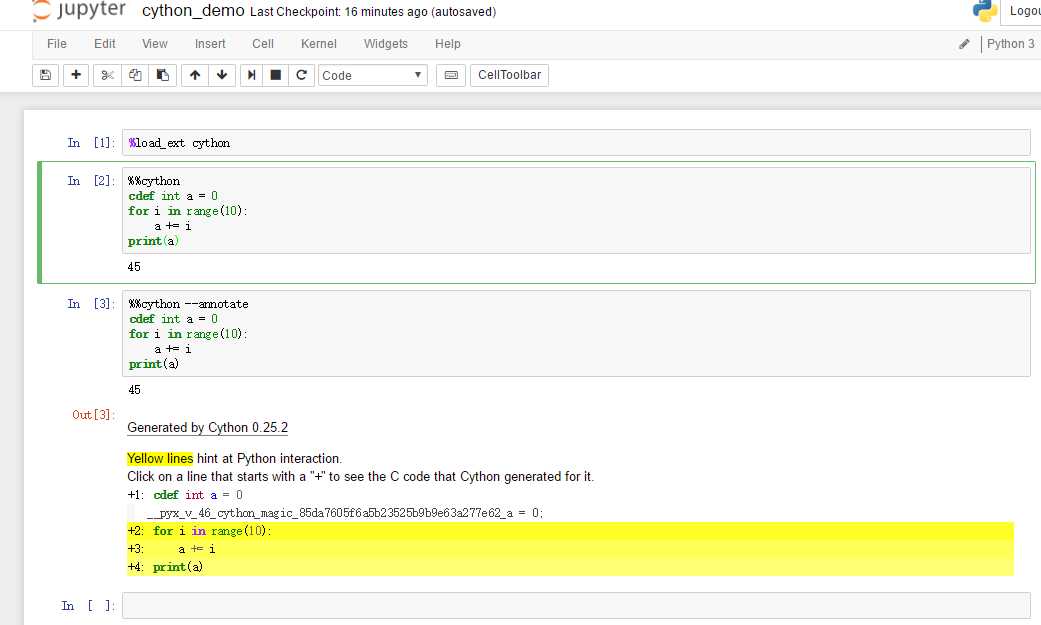This screenshot has width=1041, height=625.
Task: Click the 45 output of cell 3
Action: point(134,390)
